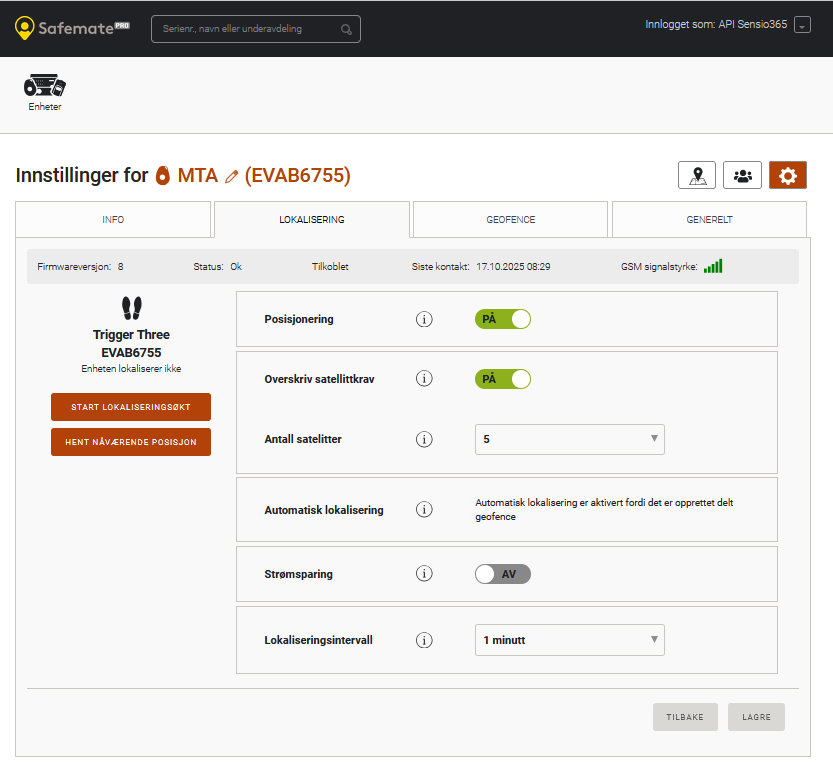
Task: Click the orange settings gear icon
Action: click(787, 175)
